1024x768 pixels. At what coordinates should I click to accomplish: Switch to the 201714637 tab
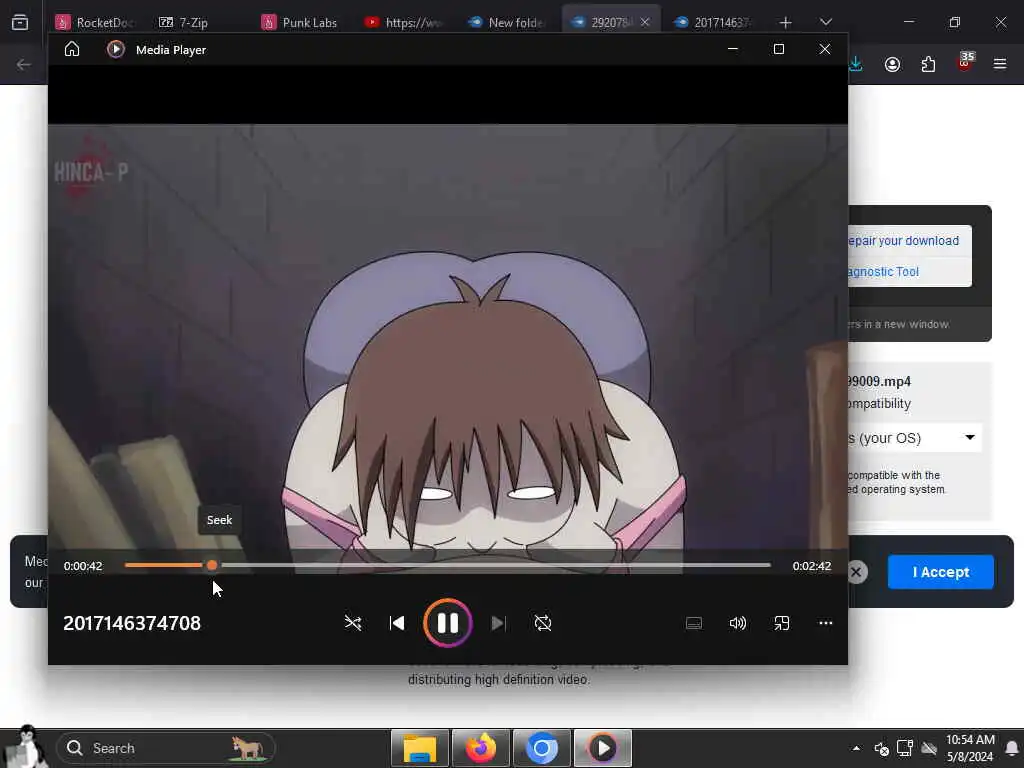coord(715,22)
